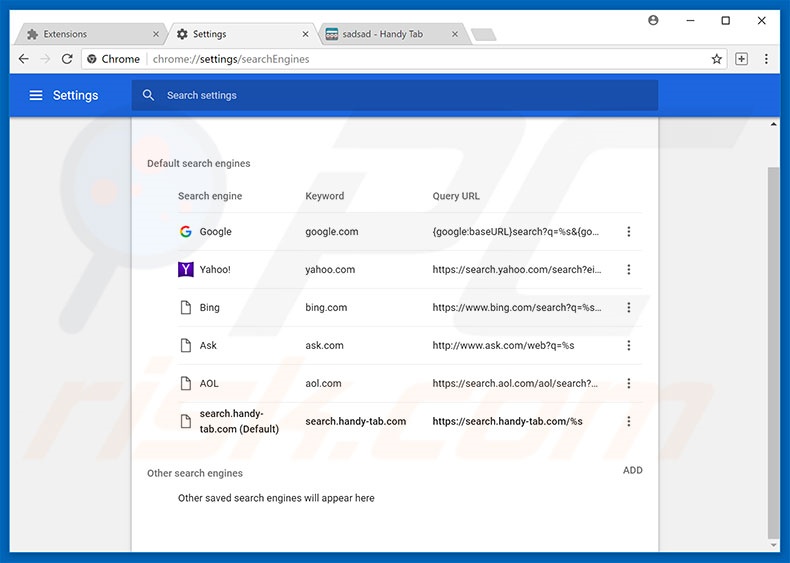790x563 pixels.
Task: Click the Google logo icon
Action: click(x=185, y=231)
